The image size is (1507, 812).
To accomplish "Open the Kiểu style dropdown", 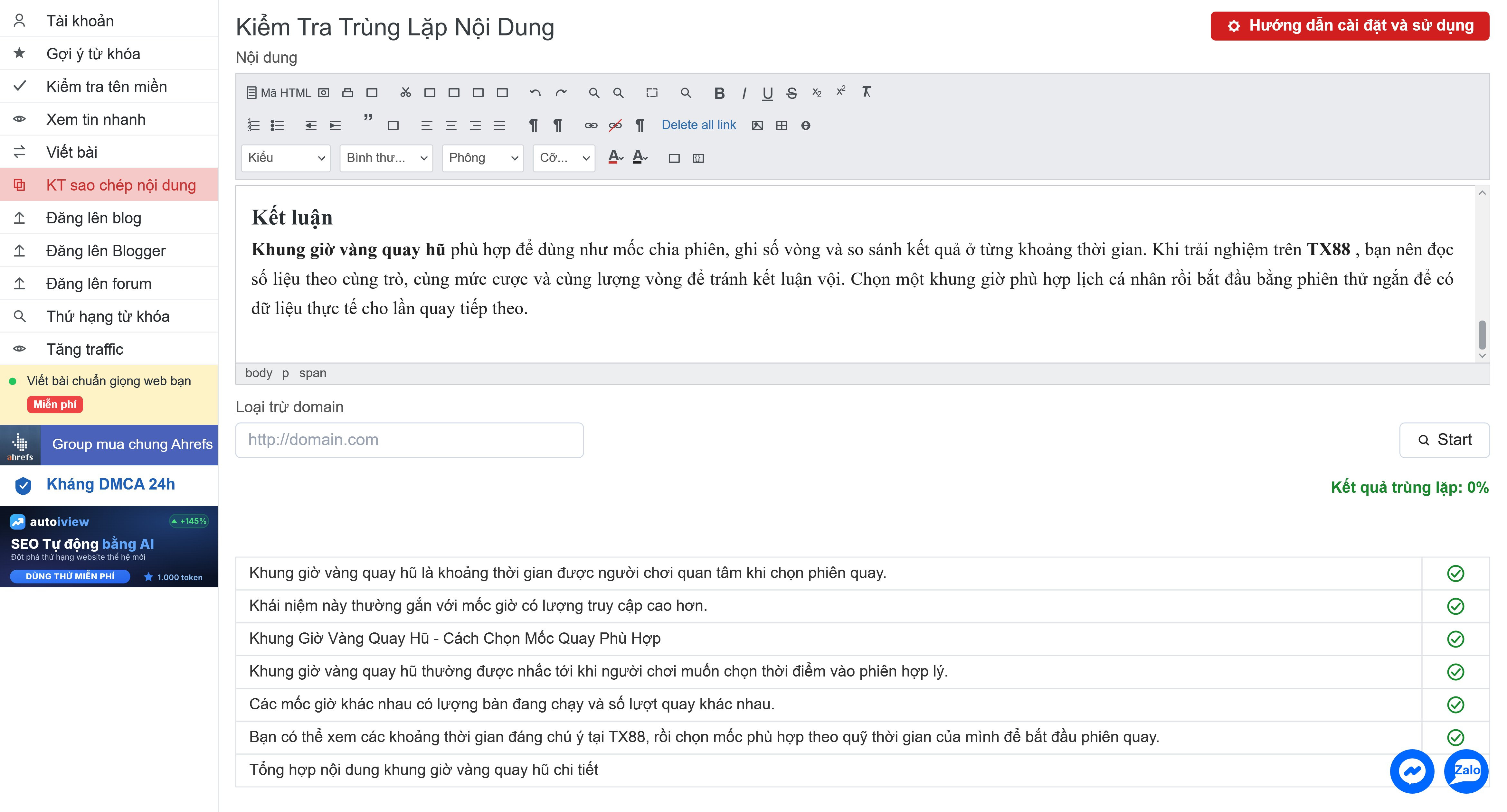I will [x=286, y=158].
